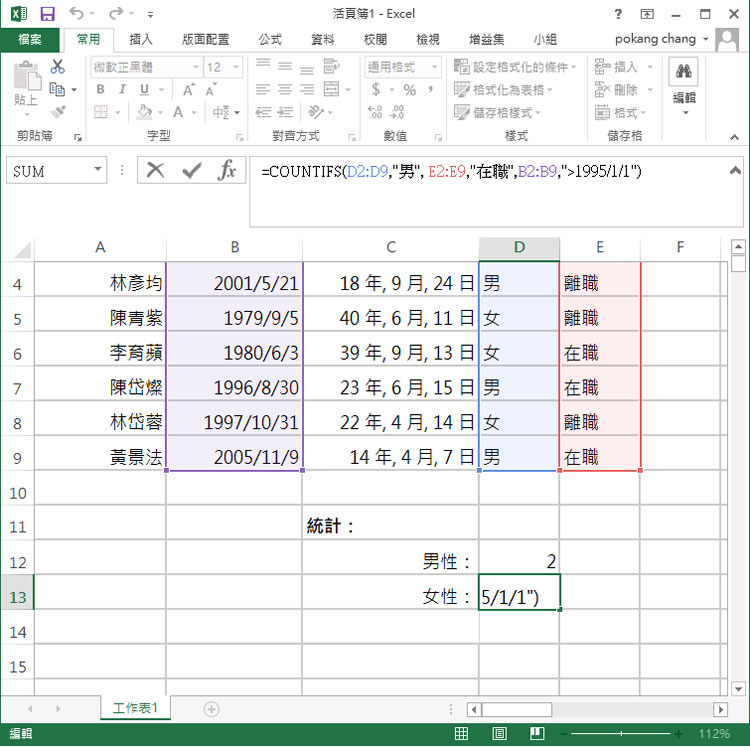This screenshot has width=750, height=747.
Task: Click the Save icon in quick access toolbar
Action: (x=47, y=14)
